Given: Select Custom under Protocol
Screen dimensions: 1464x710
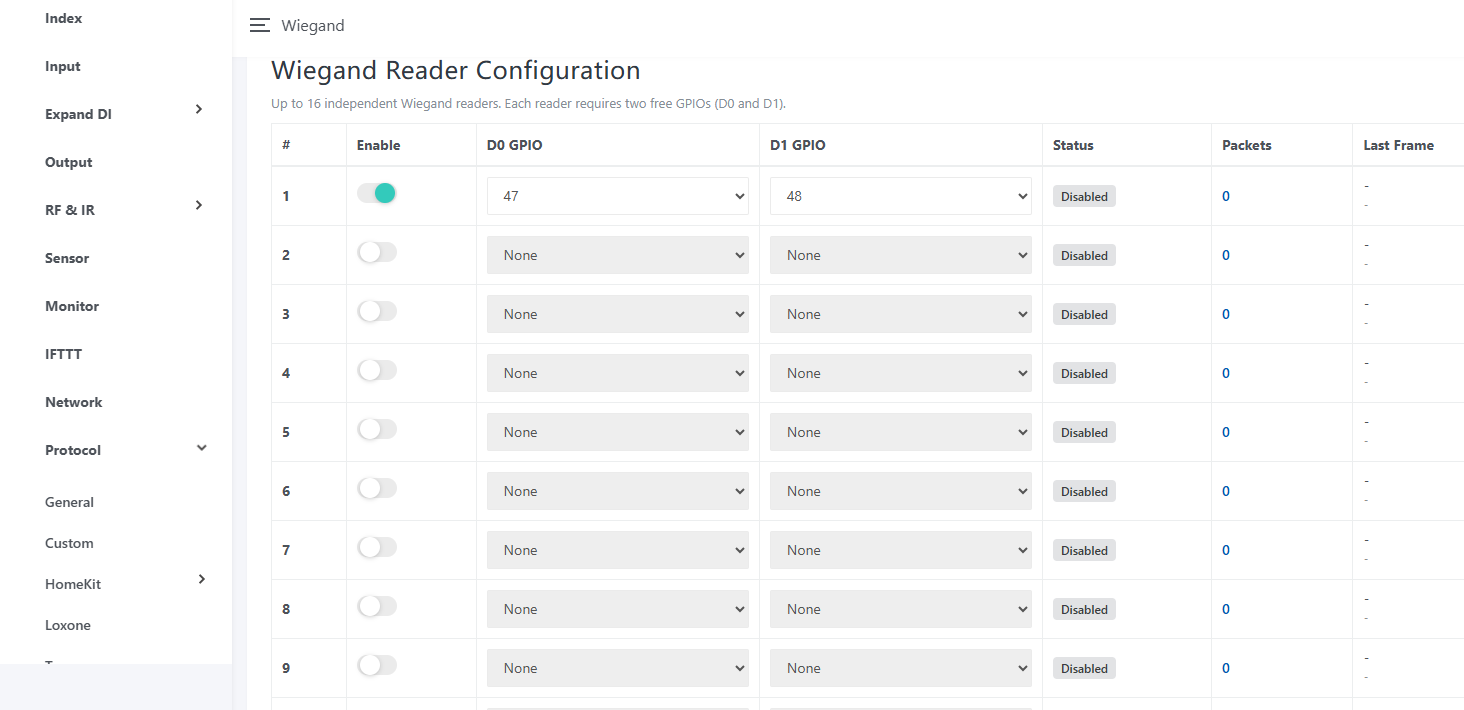Looking at the screenshot, I should click(x=69, y=543).
